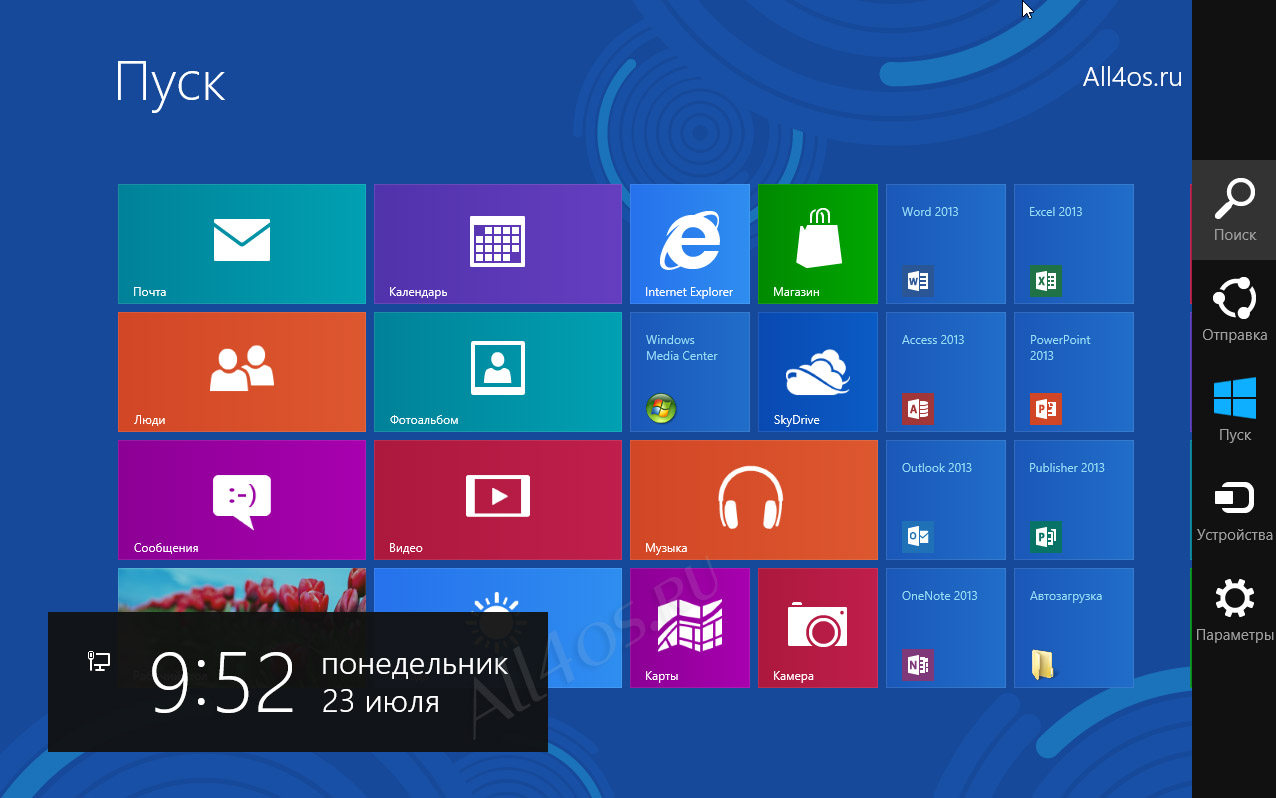Click the Параметры settings charm

click(x=1234, y=610)
